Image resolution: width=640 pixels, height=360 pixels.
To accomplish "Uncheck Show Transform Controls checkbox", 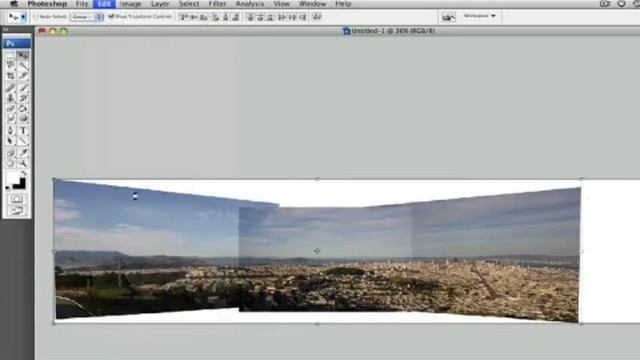I will [111, 17].
